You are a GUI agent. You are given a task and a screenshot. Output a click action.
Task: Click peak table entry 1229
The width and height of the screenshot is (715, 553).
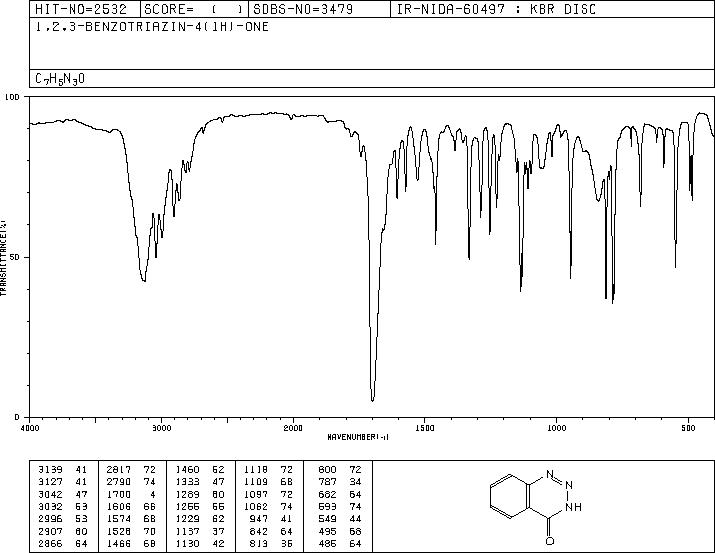187,519
